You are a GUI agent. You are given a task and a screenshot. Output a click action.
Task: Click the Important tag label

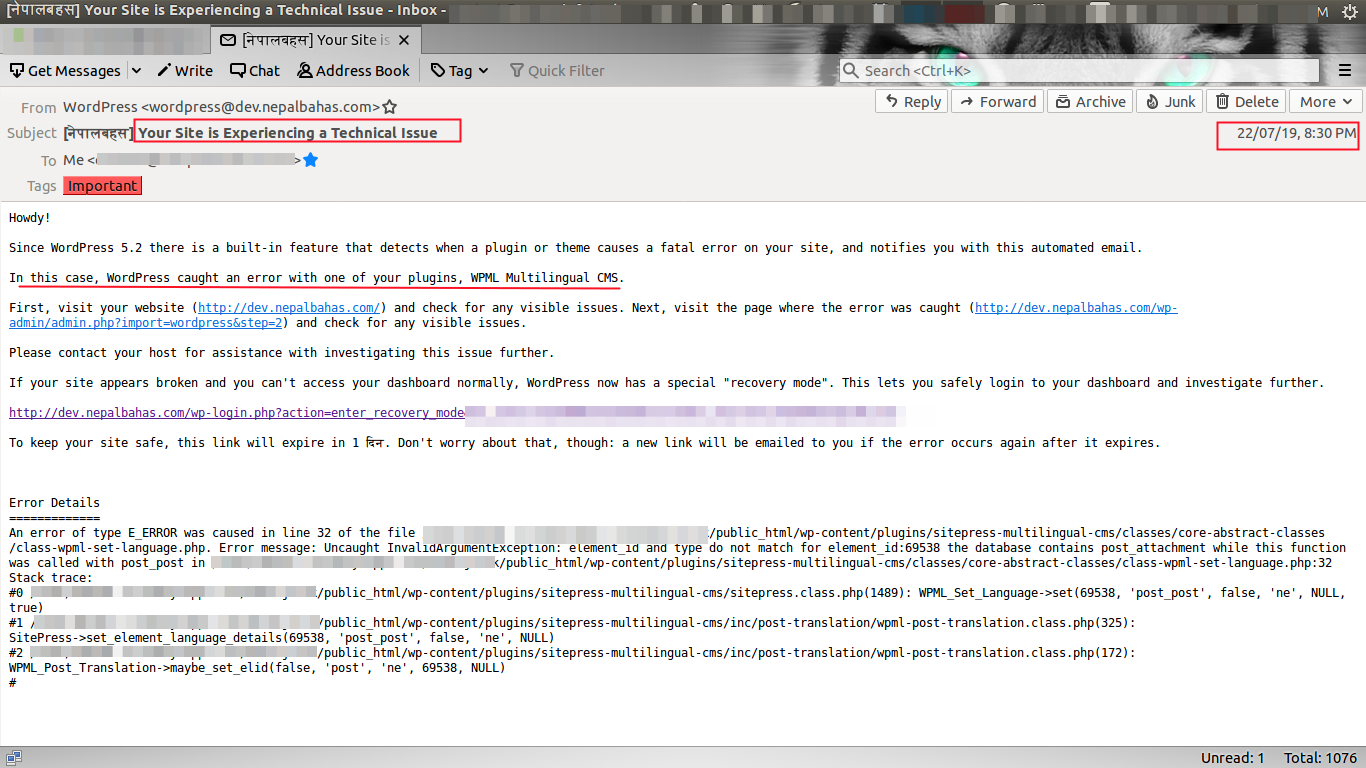[102, 186]
